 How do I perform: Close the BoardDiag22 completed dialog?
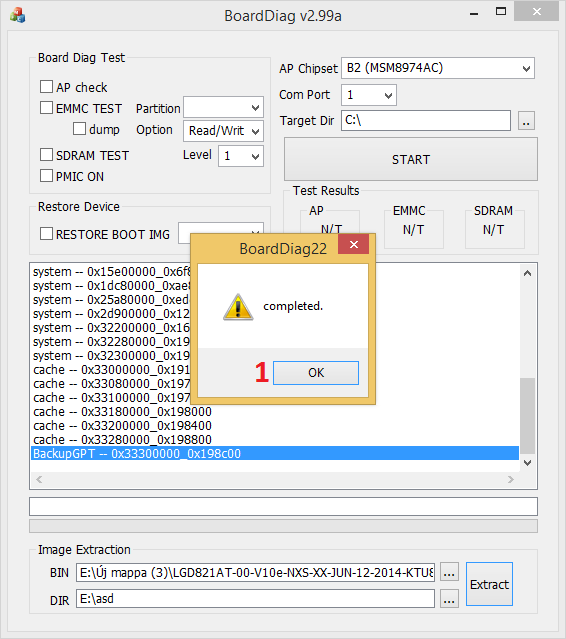pos(353,245)
